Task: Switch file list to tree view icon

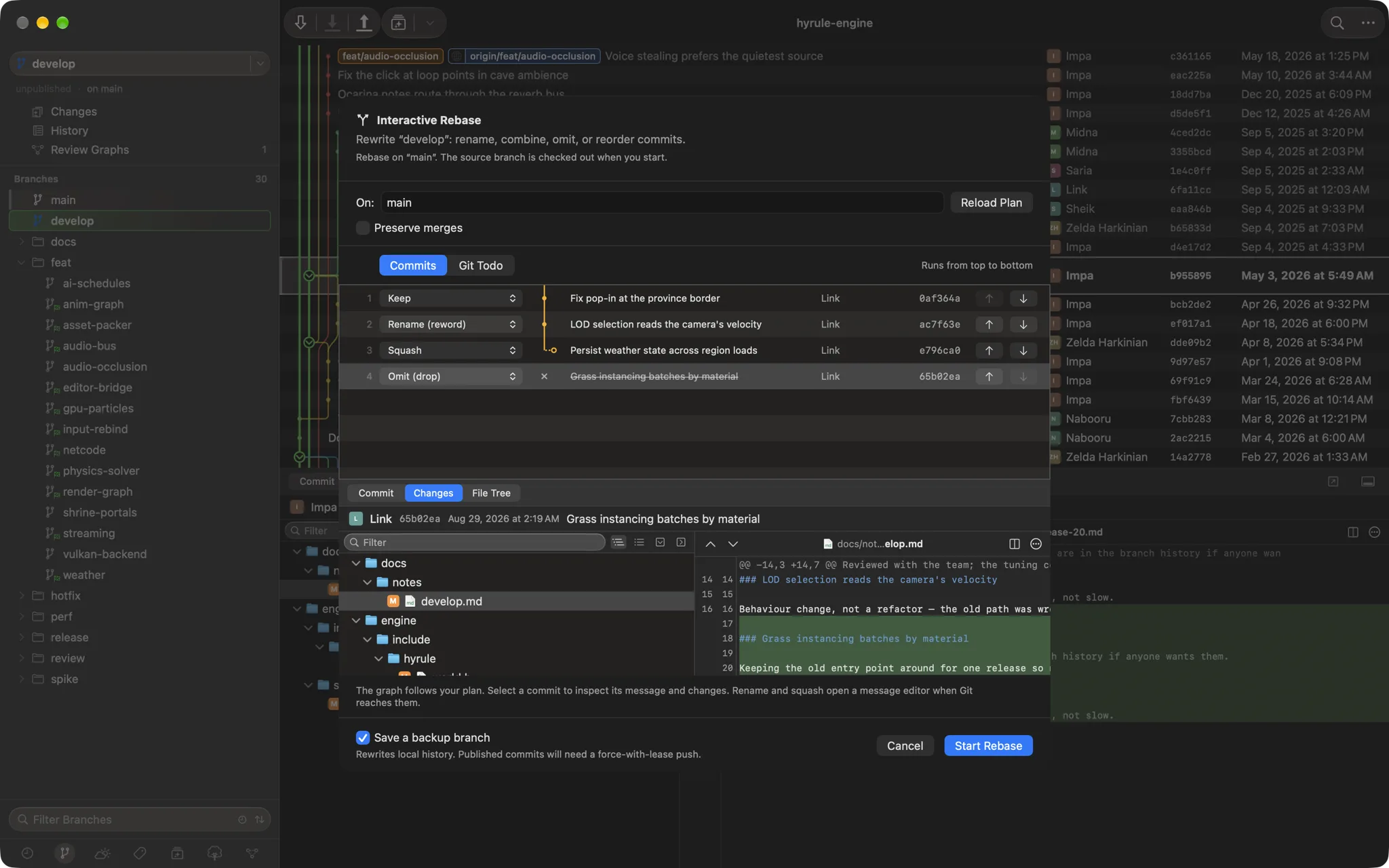Action: (618, 542)
